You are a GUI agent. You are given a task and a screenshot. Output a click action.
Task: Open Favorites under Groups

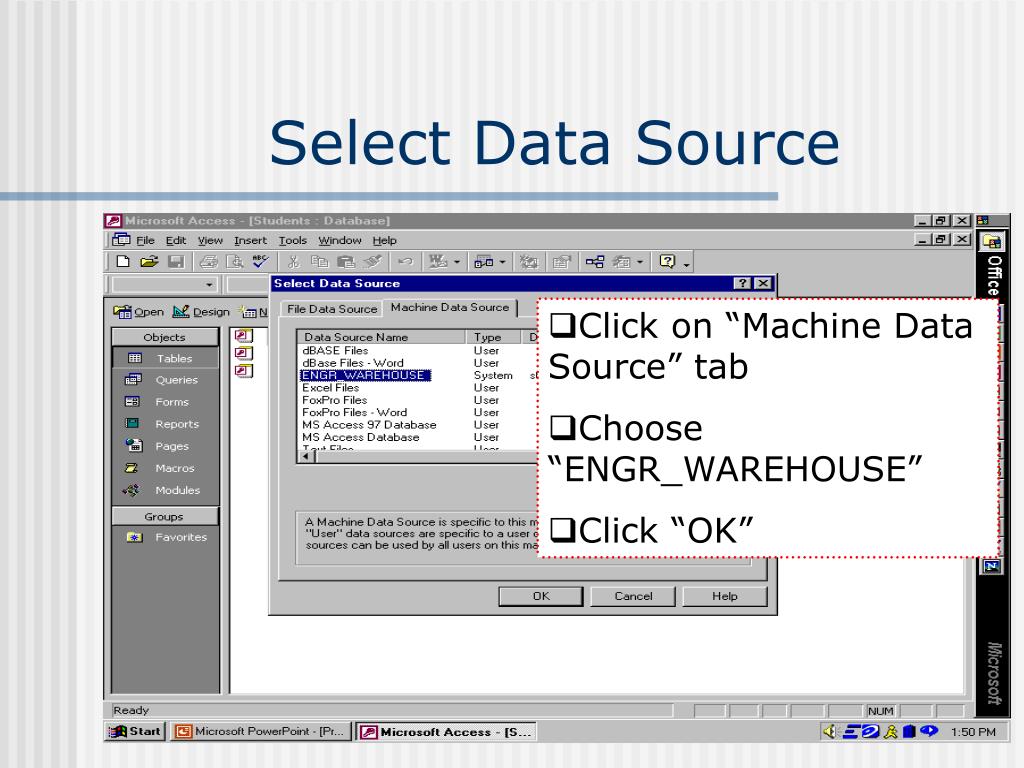click(165, 537)
